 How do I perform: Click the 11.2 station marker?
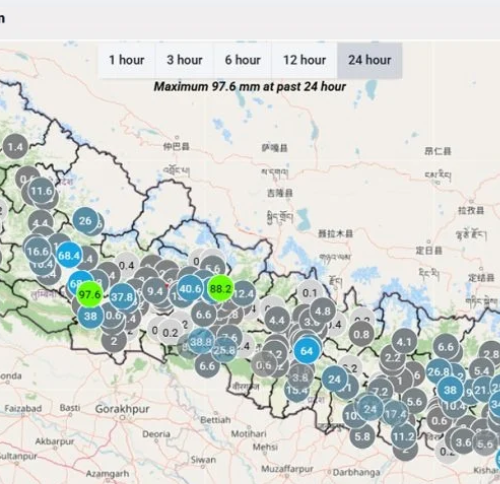click(404, 436)
